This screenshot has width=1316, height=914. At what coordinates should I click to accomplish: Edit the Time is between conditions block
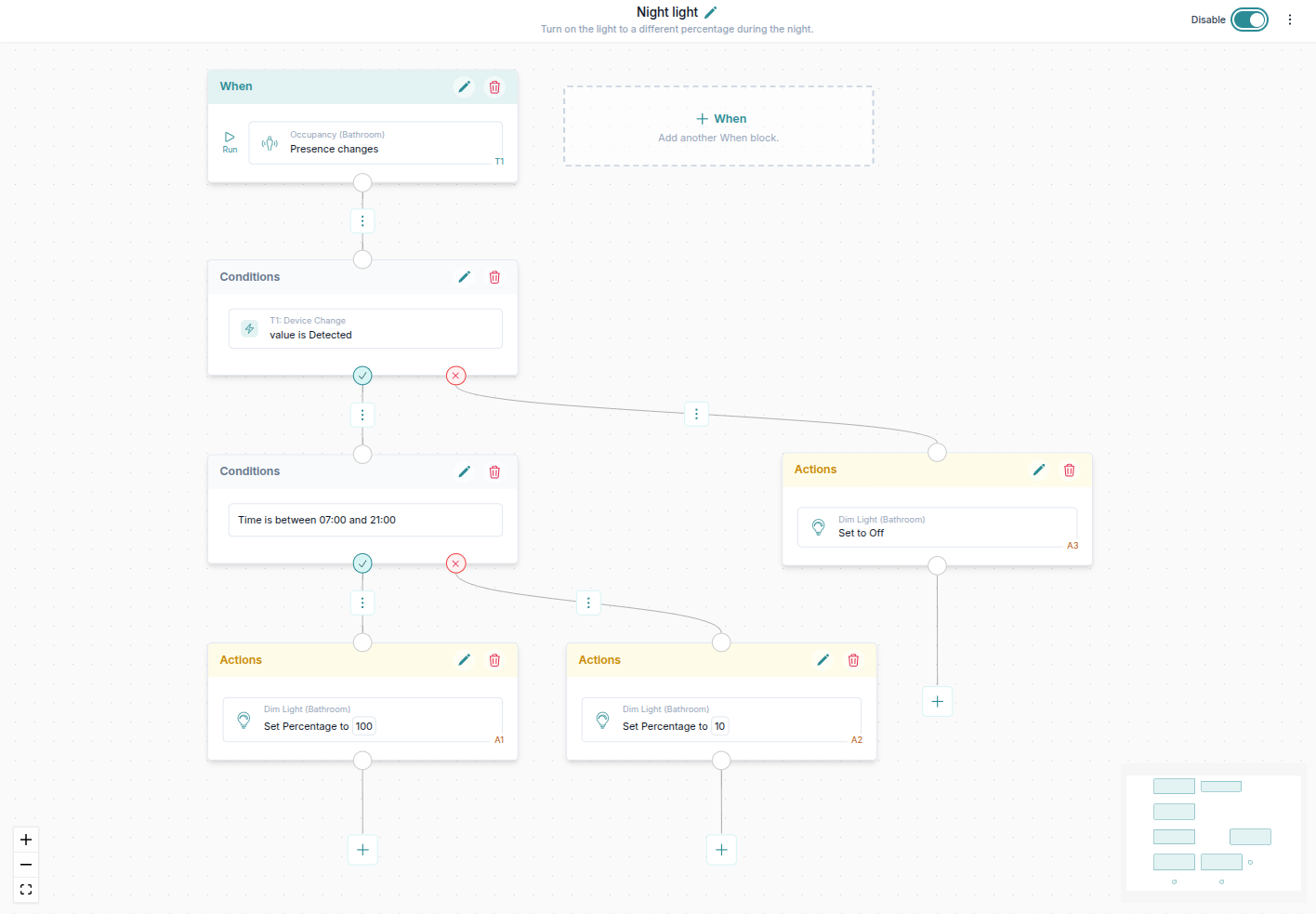click(x=464, y=472)
